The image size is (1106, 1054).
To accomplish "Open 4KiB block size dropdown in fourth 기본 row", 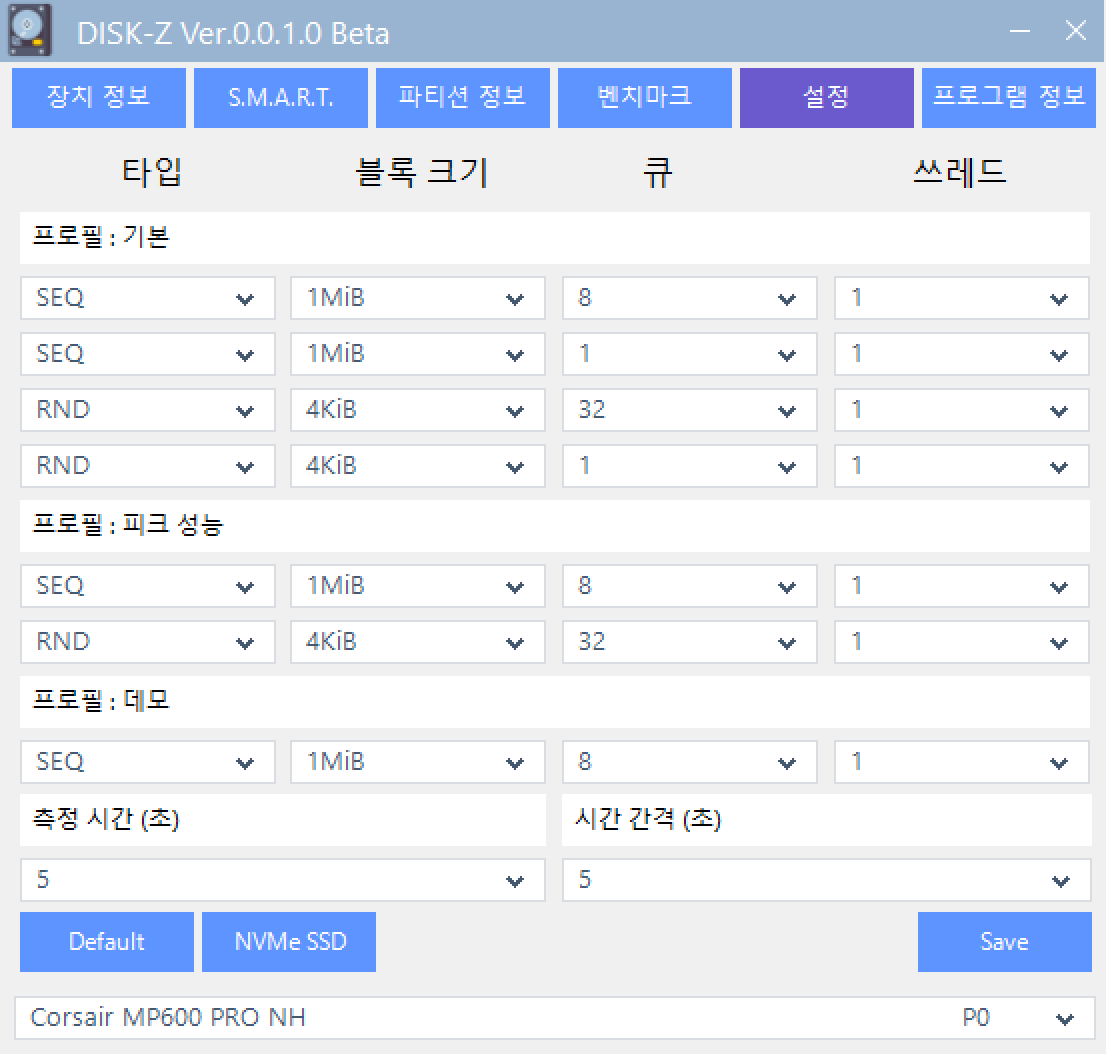I will pos(418,466).
